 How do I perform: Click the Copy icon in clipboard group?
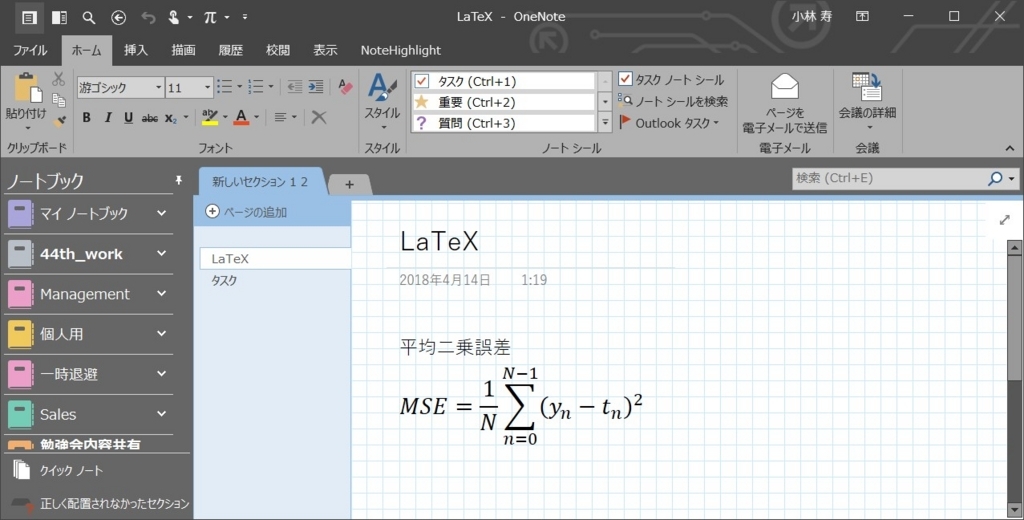coord(58,99)
